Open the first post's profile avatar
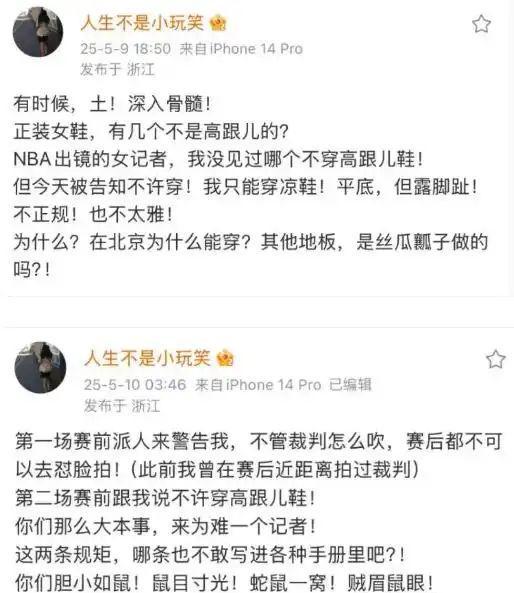Viewport: 514px width, 593px height. coord(38,32)
